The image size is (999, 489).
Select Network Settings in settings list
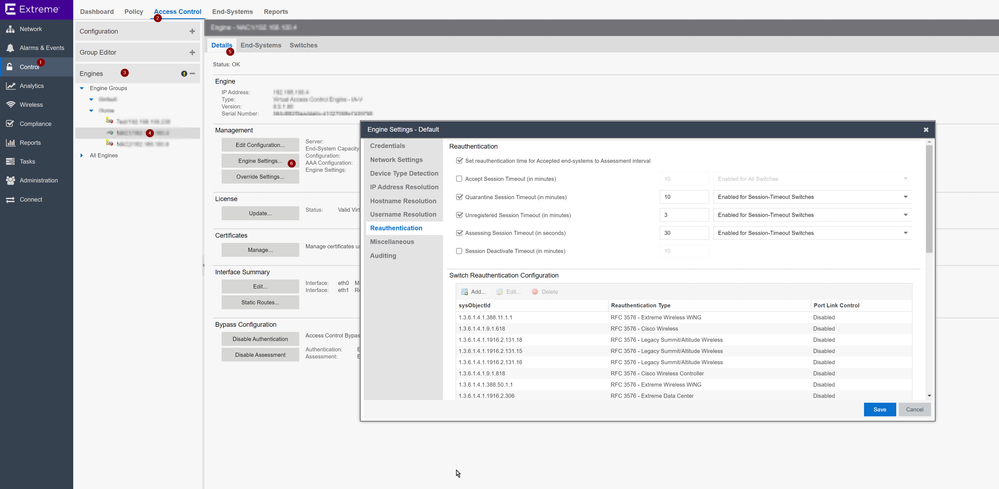pyautogui.click(x=396, y=160)
